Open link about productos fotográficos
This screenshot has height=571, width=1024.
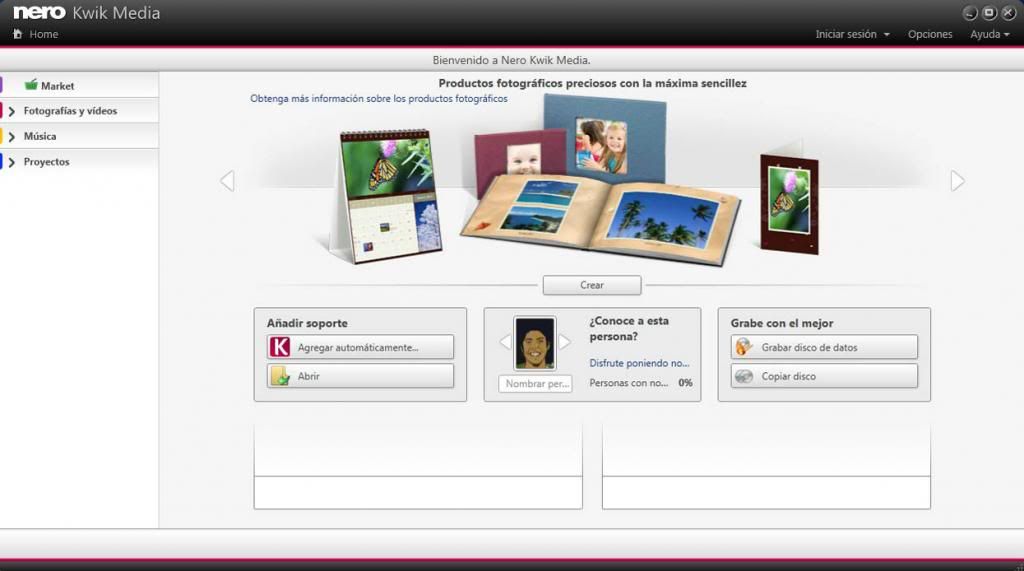tap(379, 99)
